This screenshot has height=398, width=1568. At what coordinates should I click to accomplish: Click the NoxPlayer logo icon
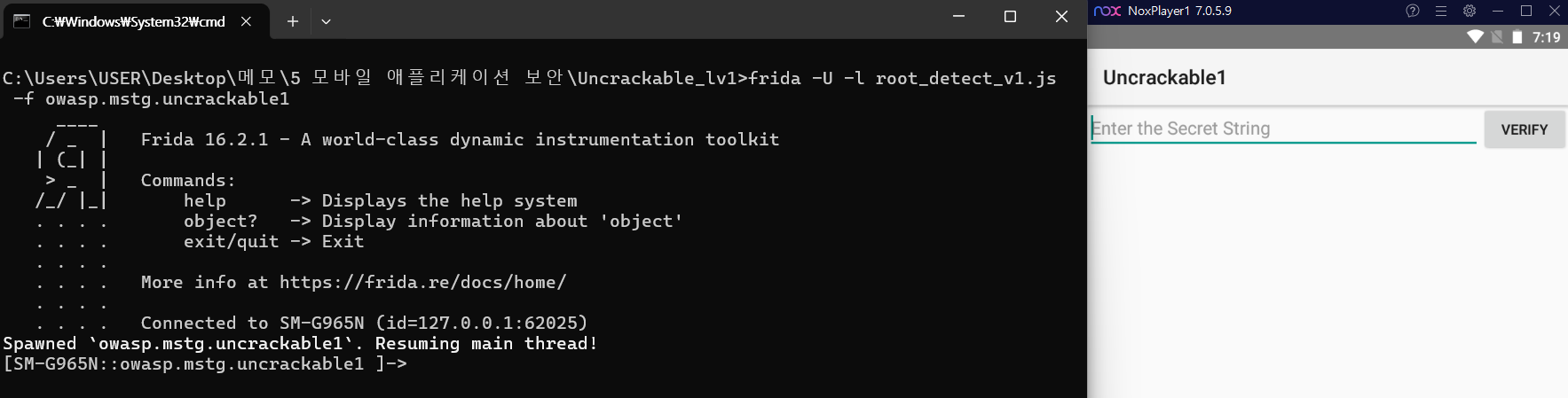[1107, 11]
